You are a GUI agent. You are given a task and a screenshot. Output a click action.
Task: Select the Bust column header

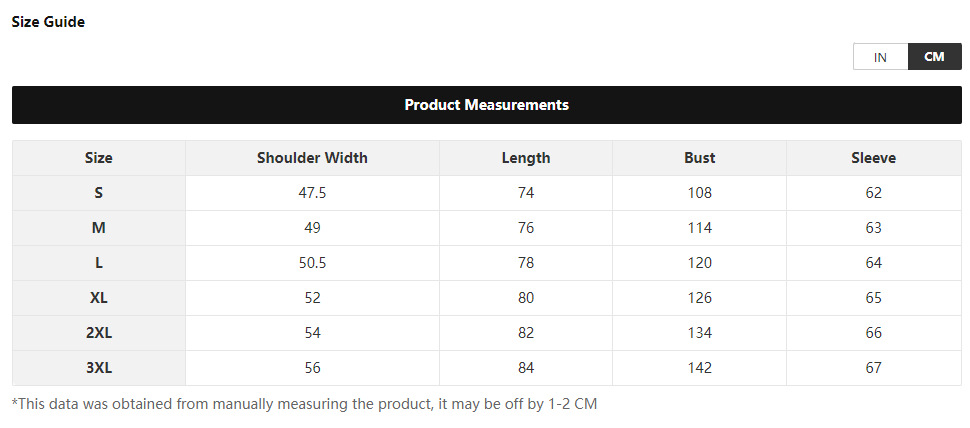point(699,158)
